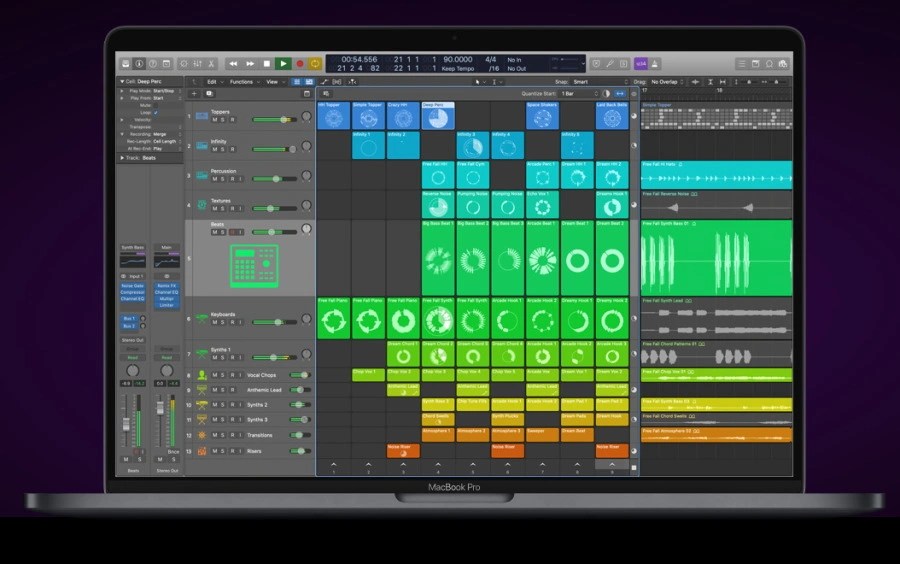The width and height of the screenshot is (900, 564).
Task: Mute the Toppers track
Action: coord(215,120)
